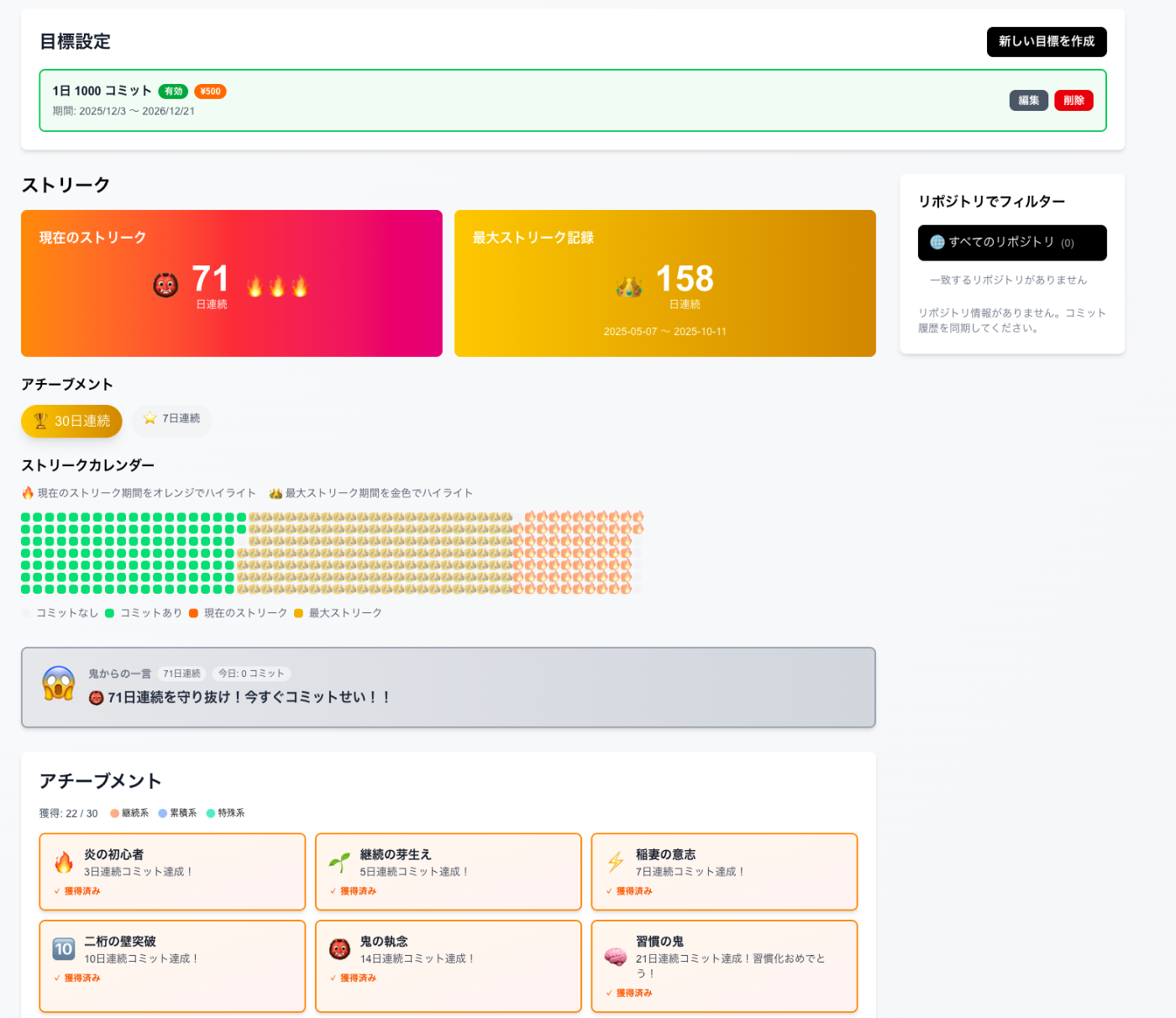Viewport: 1176px width, 1018px height.
Task: Delete the goal using the 削除 button
Action: [x=1074, y=100]
